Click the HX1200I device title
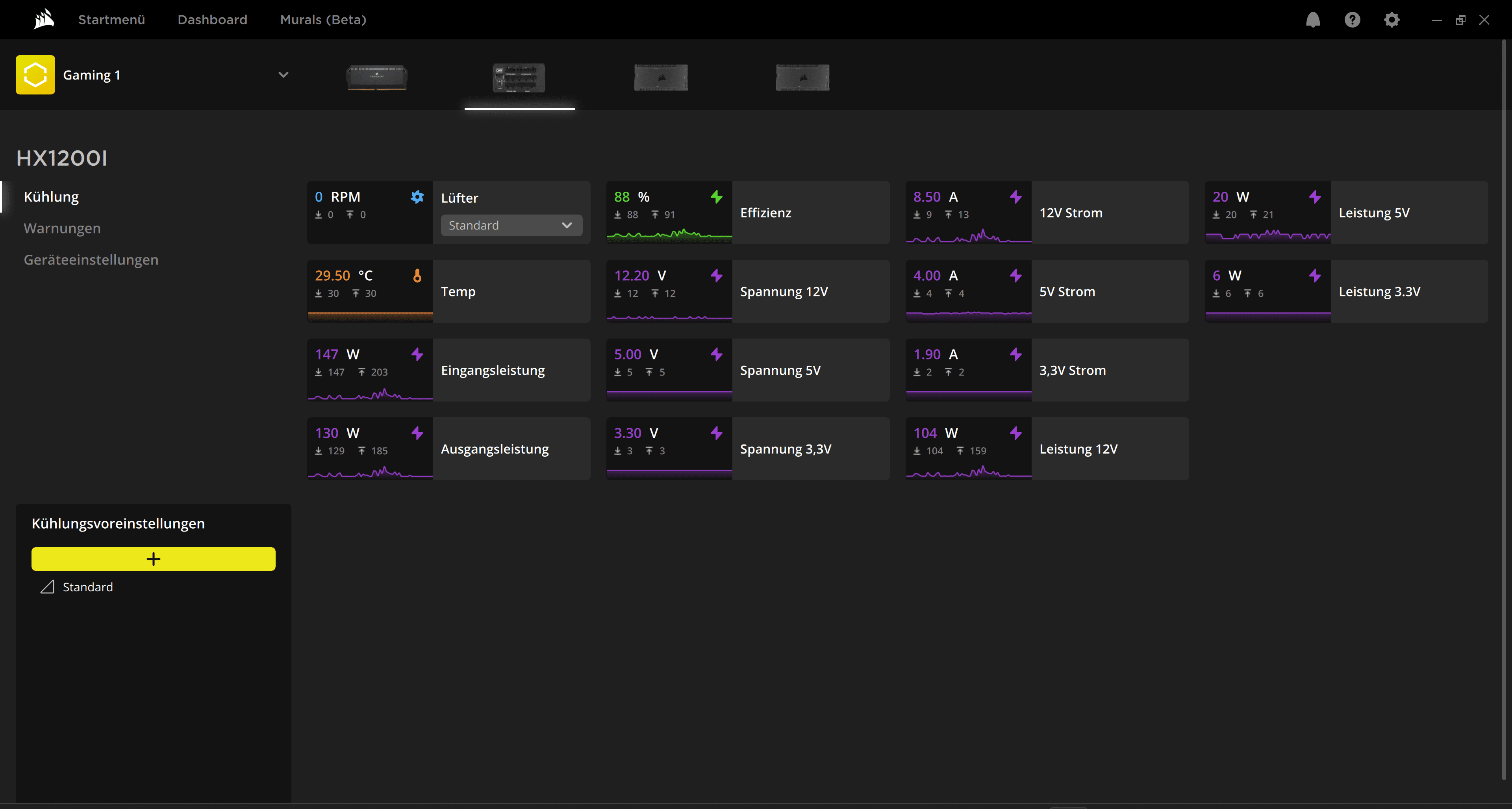The image size is (1512, 809). click(x=62, y=158)
